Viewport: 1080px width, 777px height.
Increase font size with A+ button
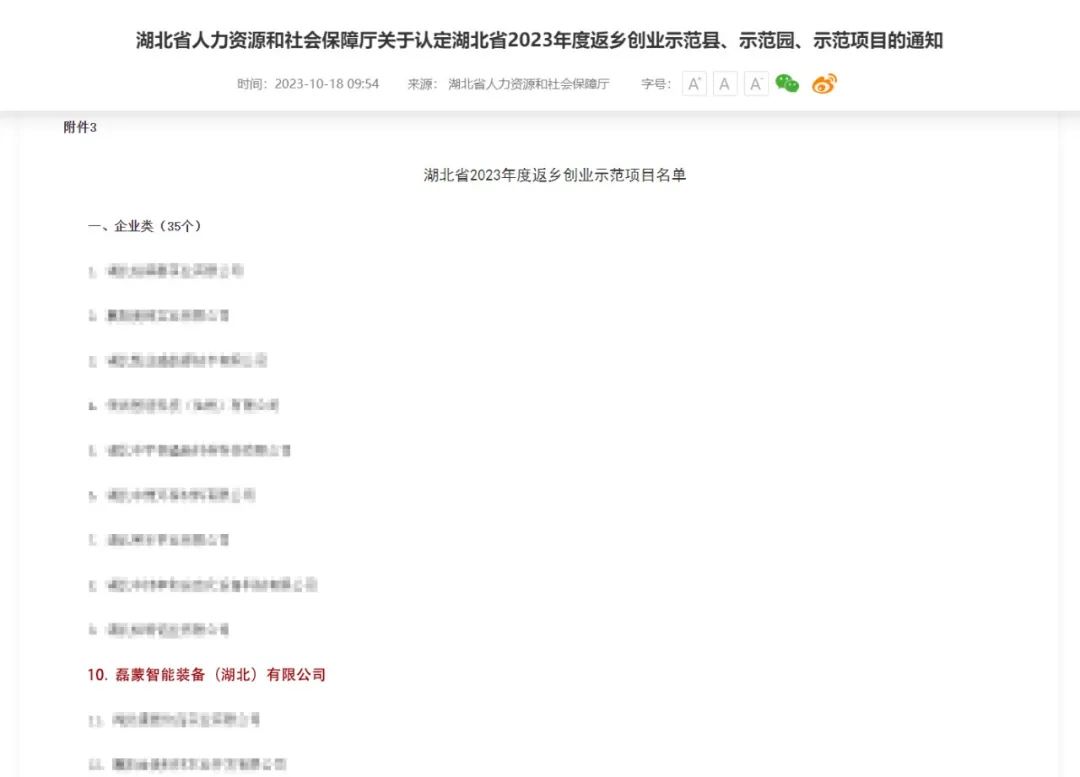click(x=694, y=84)
